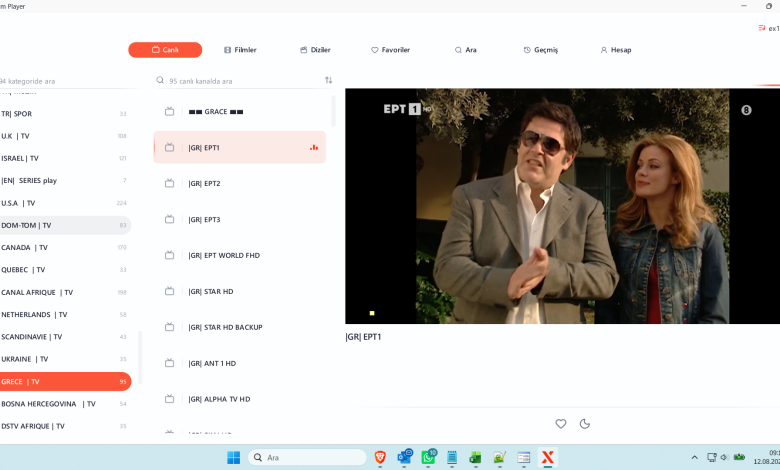Play the |GR| EPT WORLD FHD channel

(239, 255)
